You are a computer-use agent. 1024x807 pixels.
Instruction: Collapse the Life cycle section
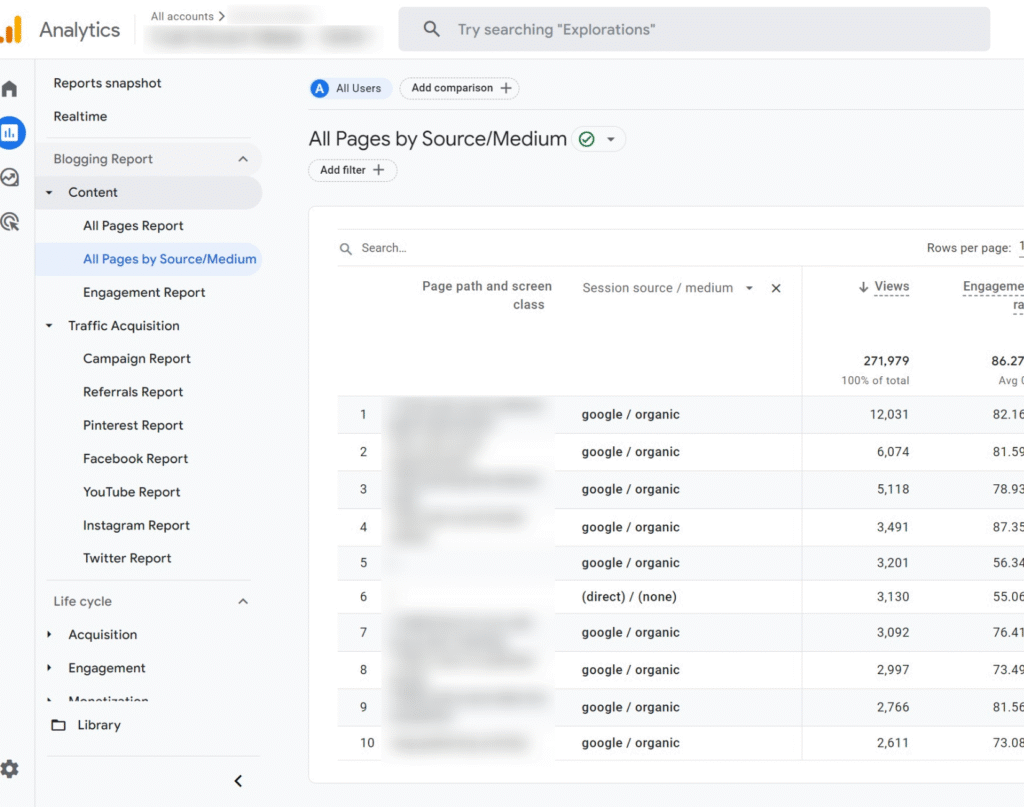click(x=243, y=601)
